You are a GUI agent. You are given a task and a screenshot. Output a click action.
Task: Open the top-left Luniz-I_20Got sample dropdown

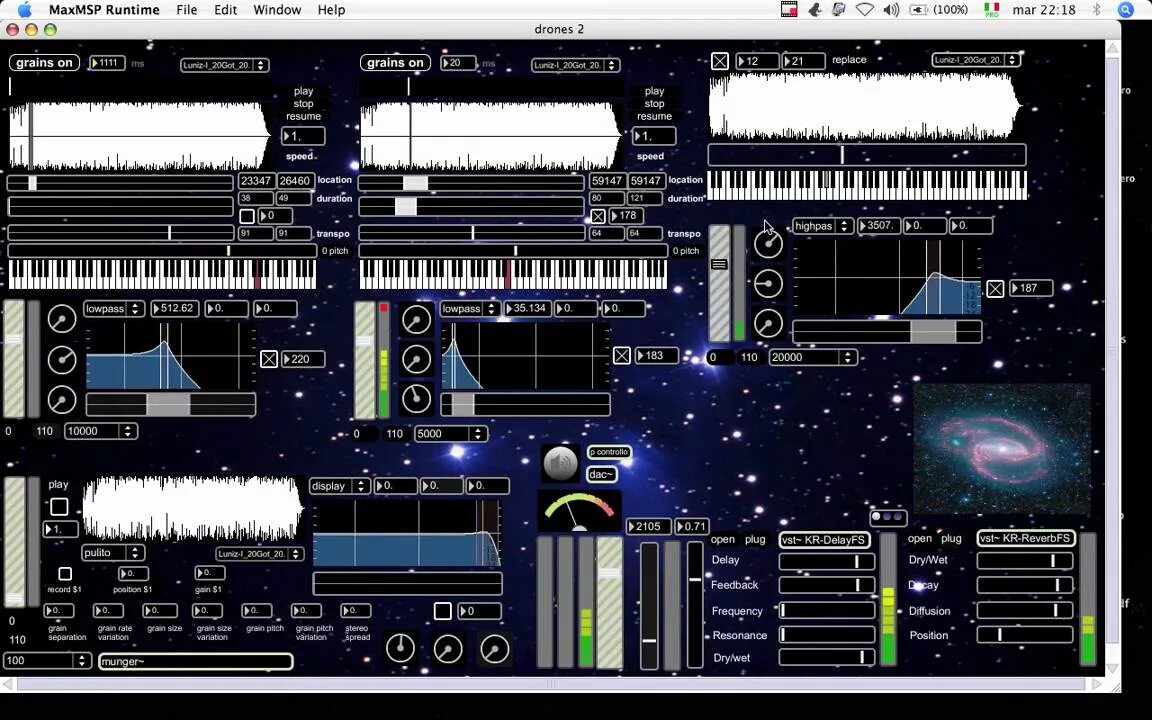coord(224,65)
